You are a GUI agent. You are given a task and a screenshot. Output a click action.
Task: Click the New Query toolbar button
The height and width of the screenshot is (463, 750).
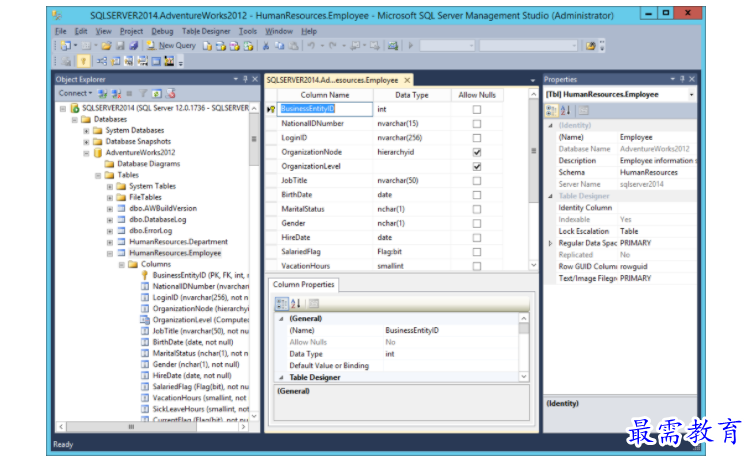point(171,45)
